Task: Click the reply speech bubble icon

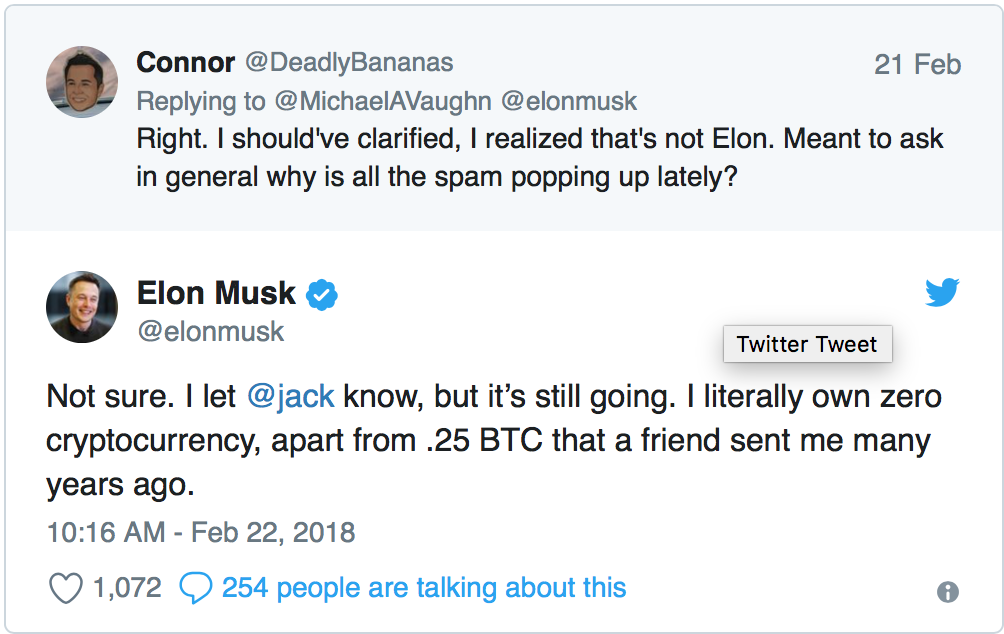Action: coord(195,588)
